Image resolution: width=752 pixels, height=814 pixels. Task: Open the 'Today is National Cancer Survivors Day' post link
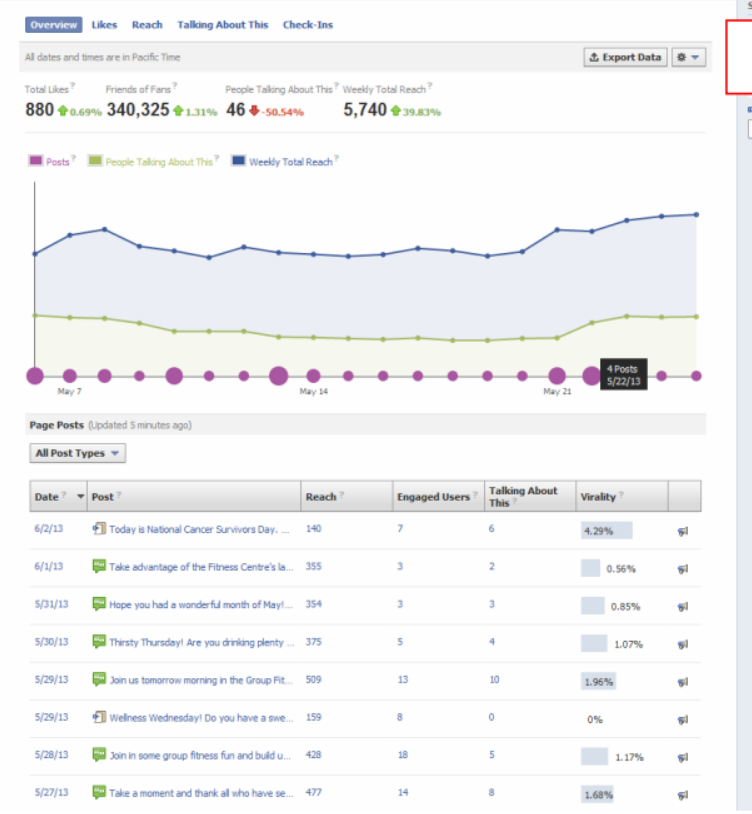click(199, 530)
